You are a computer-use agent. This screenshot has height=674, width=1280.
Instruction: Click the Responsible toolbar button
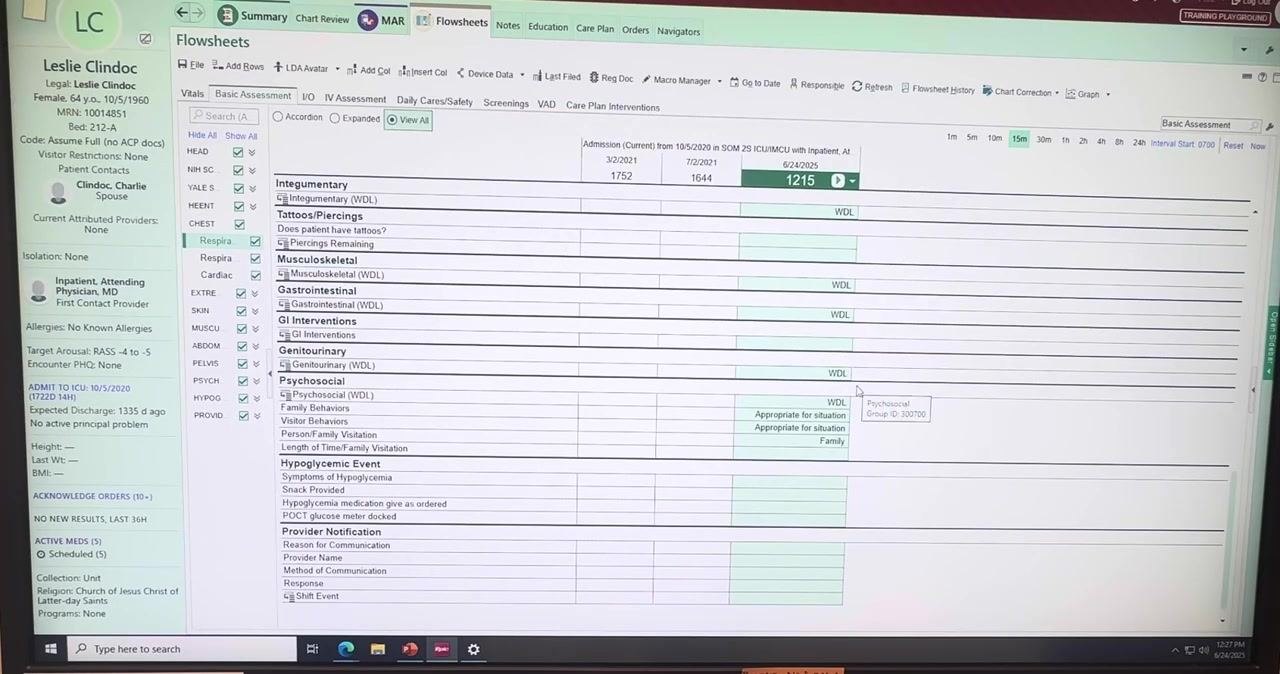point(816,85)
